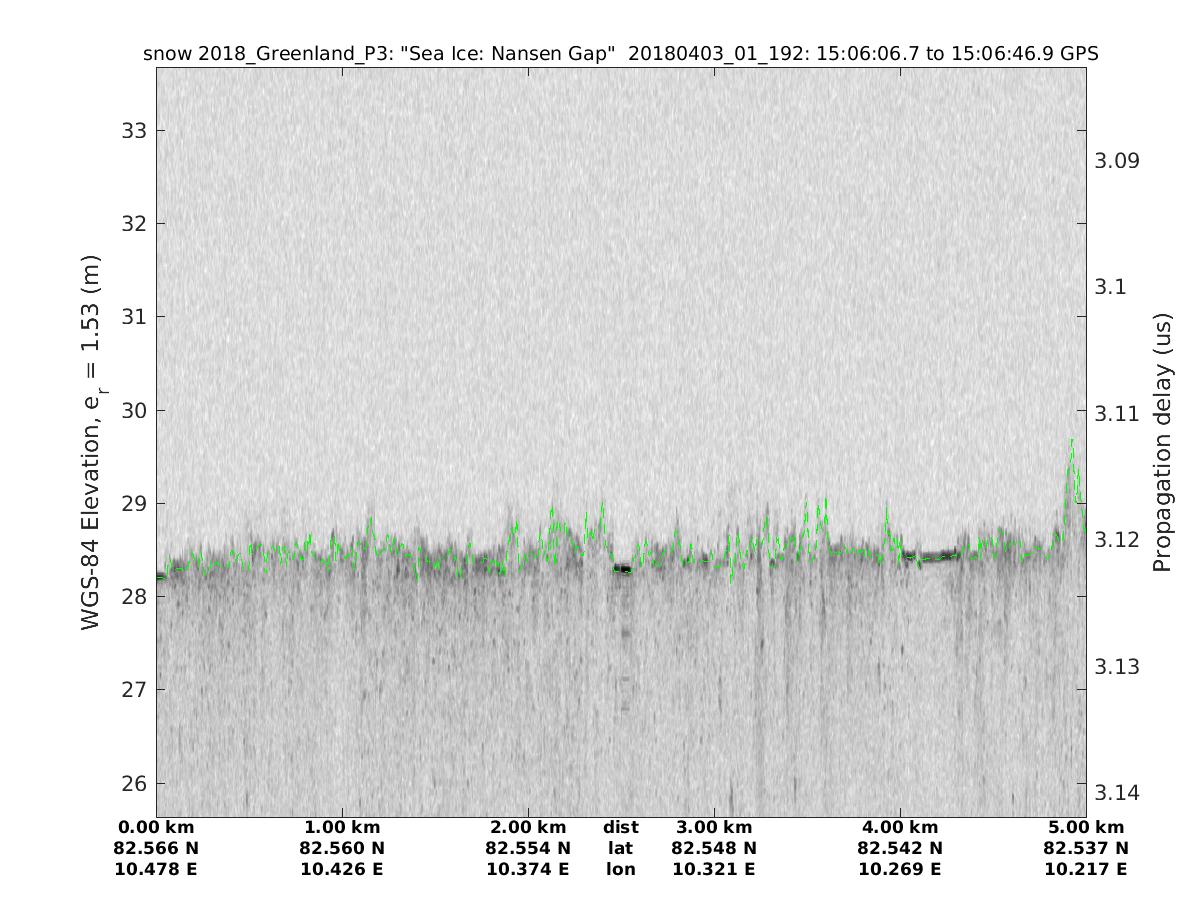Click the dark flat echo near 2.5 km
1200x900 pixels.
(622, 569)
